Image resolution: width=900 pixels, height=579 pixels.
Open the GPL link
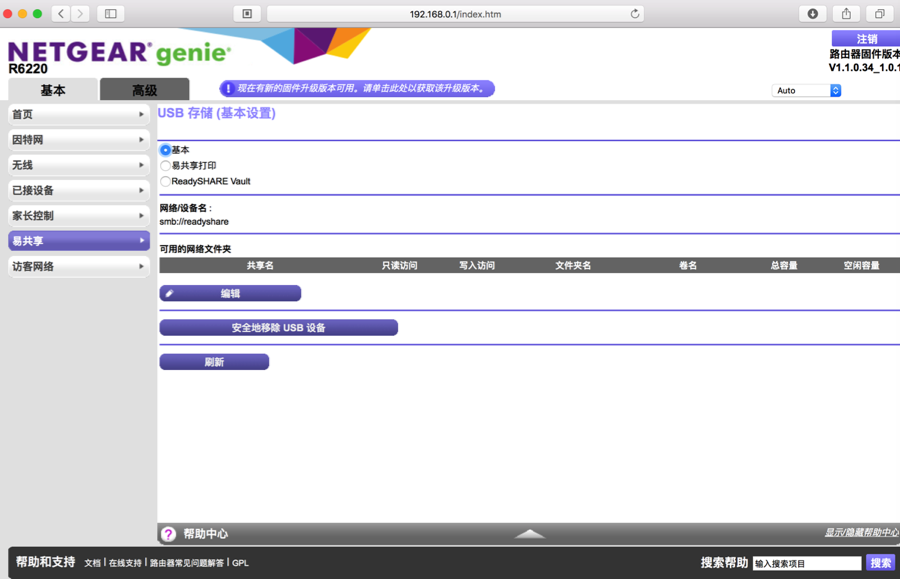point(240,563)
